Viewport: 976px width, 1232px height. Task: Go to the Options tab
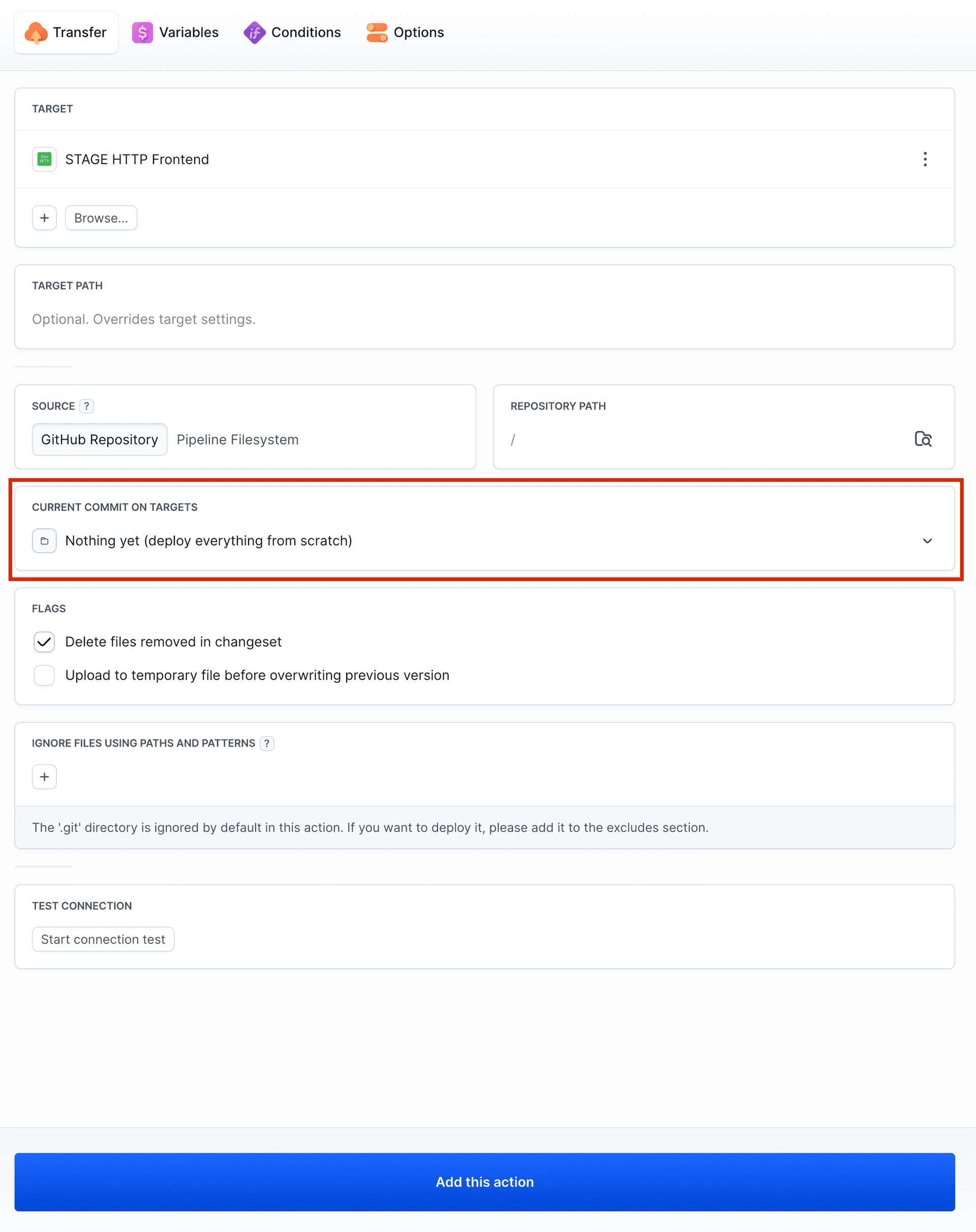click(405, 33)
